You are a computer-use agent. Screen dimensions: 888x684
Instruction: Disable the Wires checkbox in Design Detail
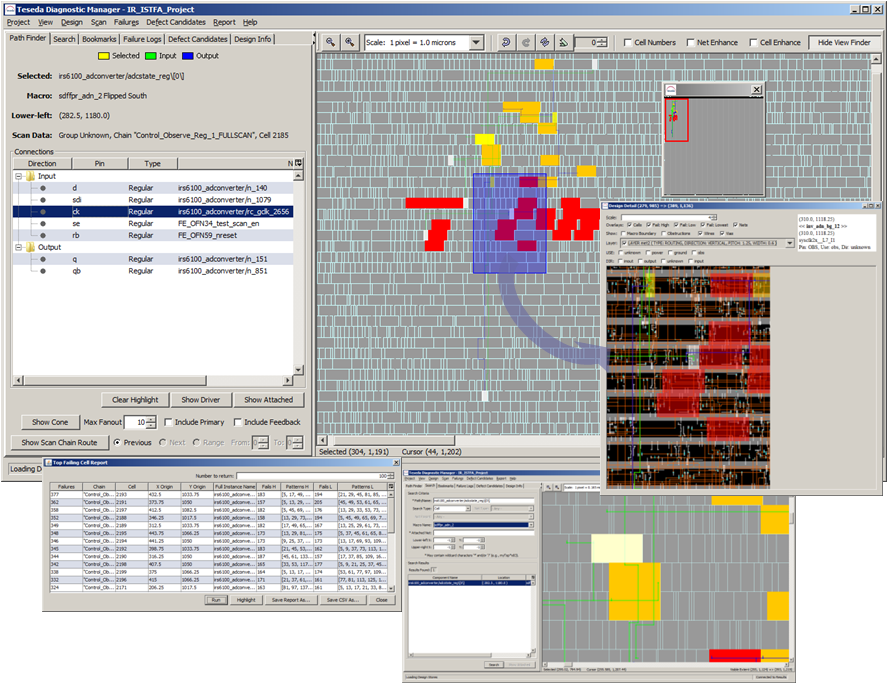700,233
